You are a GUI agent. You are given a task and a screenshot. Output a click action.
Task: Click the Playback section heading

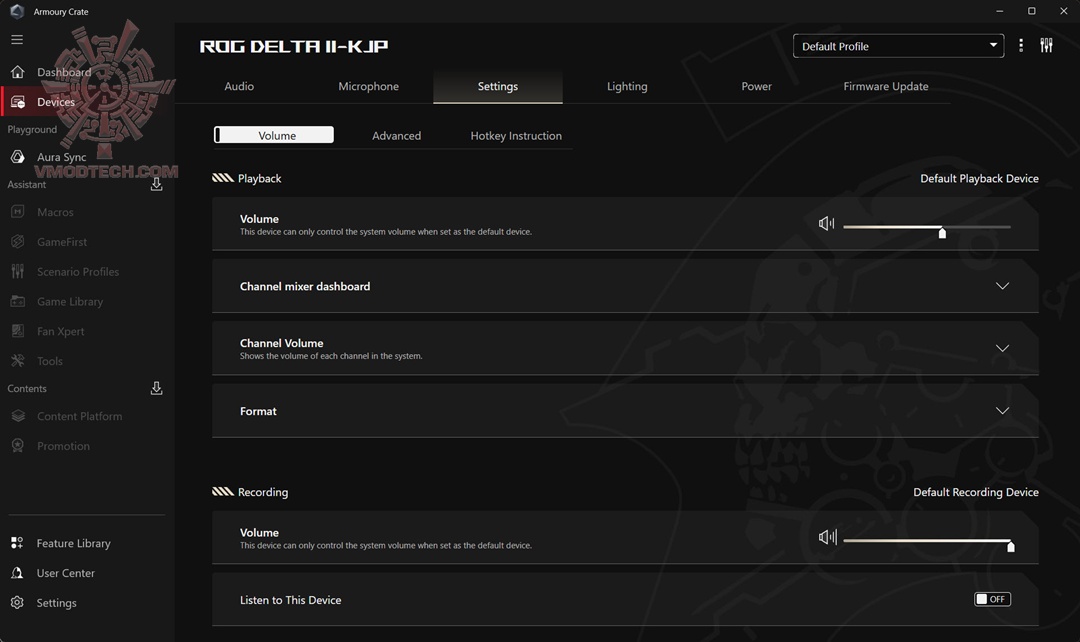point(259,178)
